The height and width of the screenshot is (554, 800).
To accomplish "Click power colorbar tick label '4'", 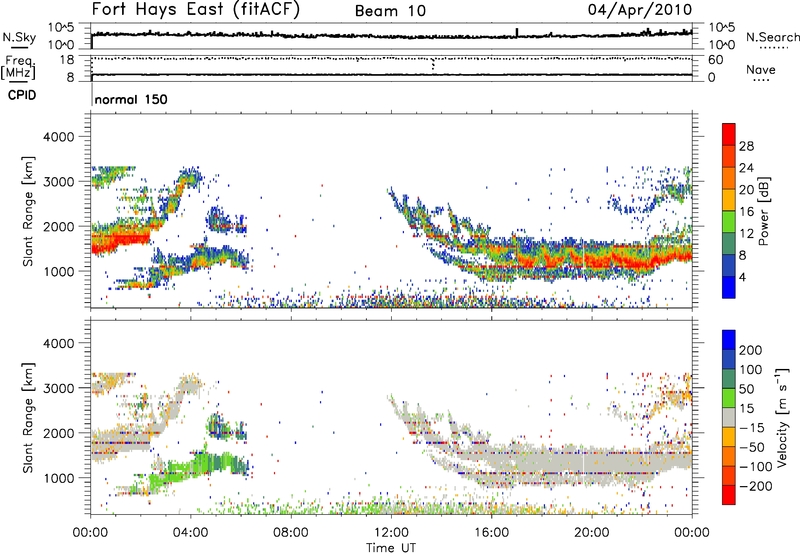I will click(742, 277).
